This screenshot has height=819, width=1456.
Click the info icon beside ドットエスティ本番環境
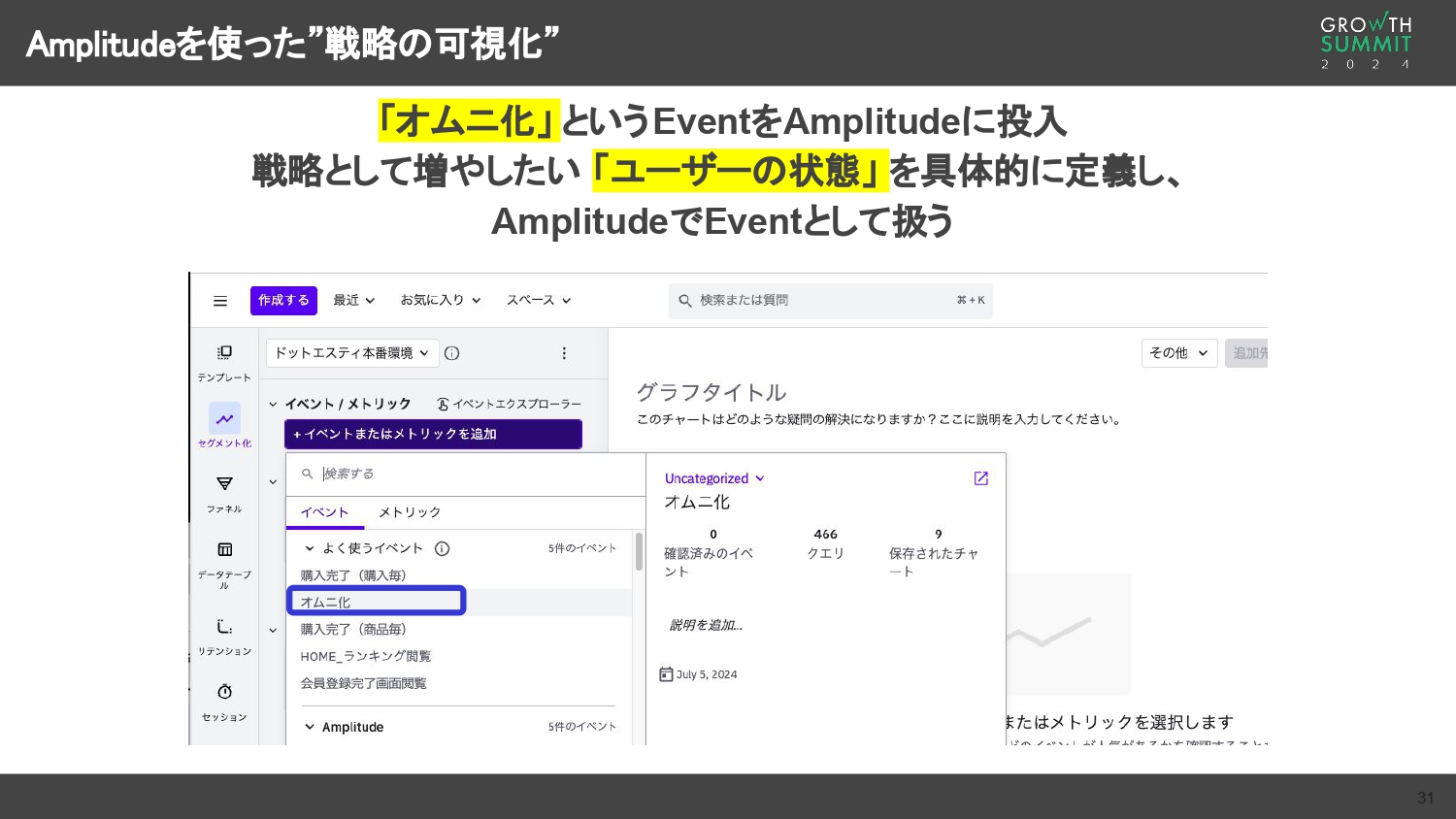[x=451, y=353]
